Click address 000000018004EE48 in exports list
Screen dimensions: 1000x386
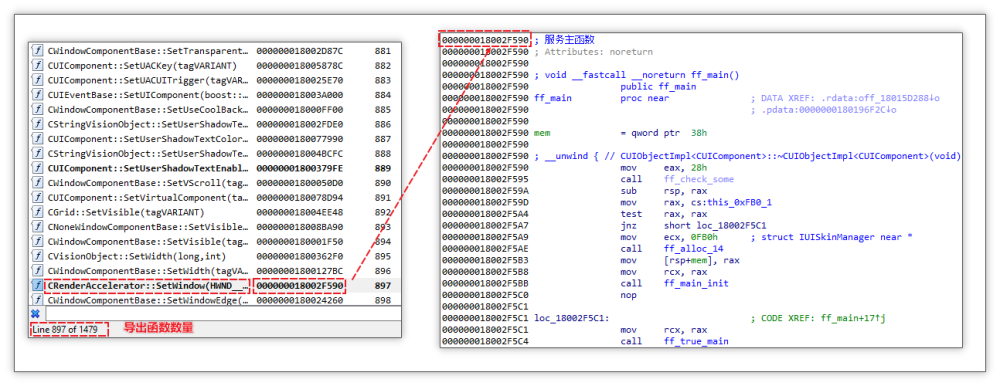(300, 212)
